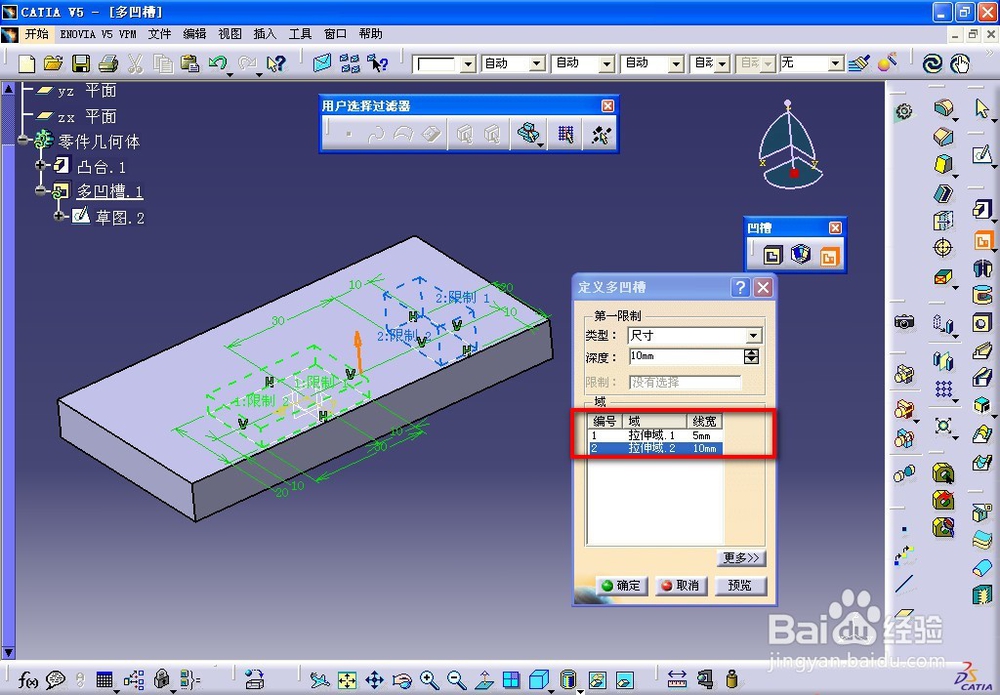Click the 预览 button
This screenshot has width=1000, height=695.
(740, 585)
